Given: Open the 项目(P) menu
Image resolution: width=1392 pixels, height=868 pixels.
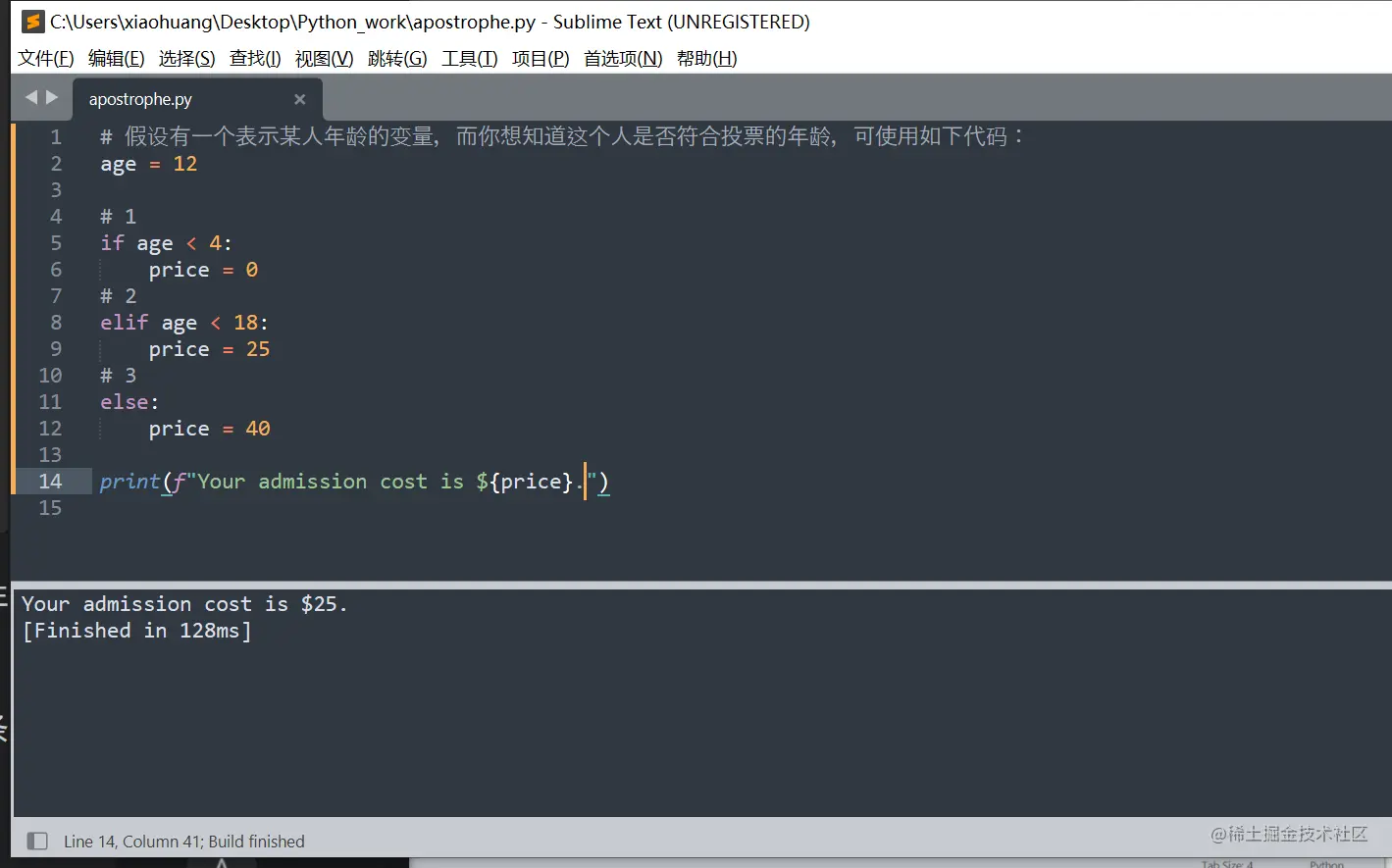Looking at the screenshot, I should click(x=541, y=59).
